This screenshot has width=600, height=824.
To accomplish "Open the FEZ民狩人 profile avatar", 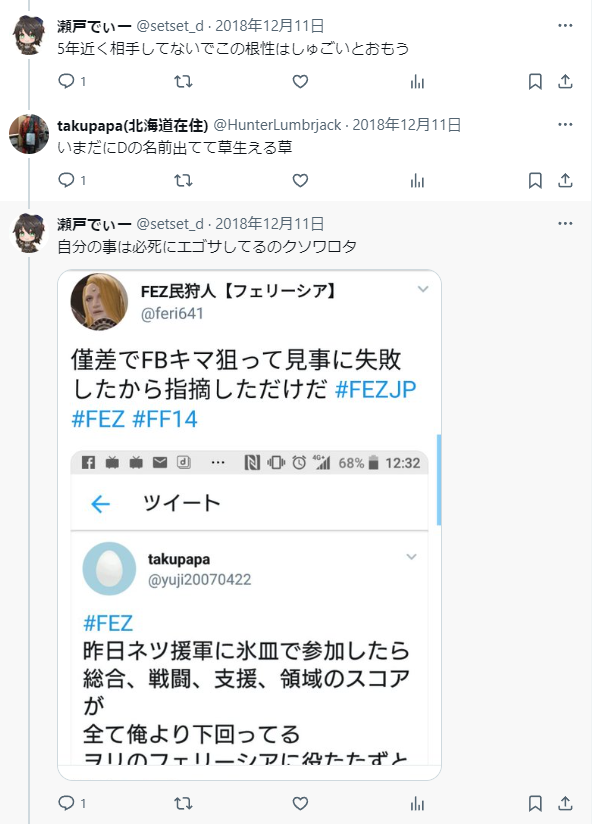I will pyautogui.click(x=99, y=300).
